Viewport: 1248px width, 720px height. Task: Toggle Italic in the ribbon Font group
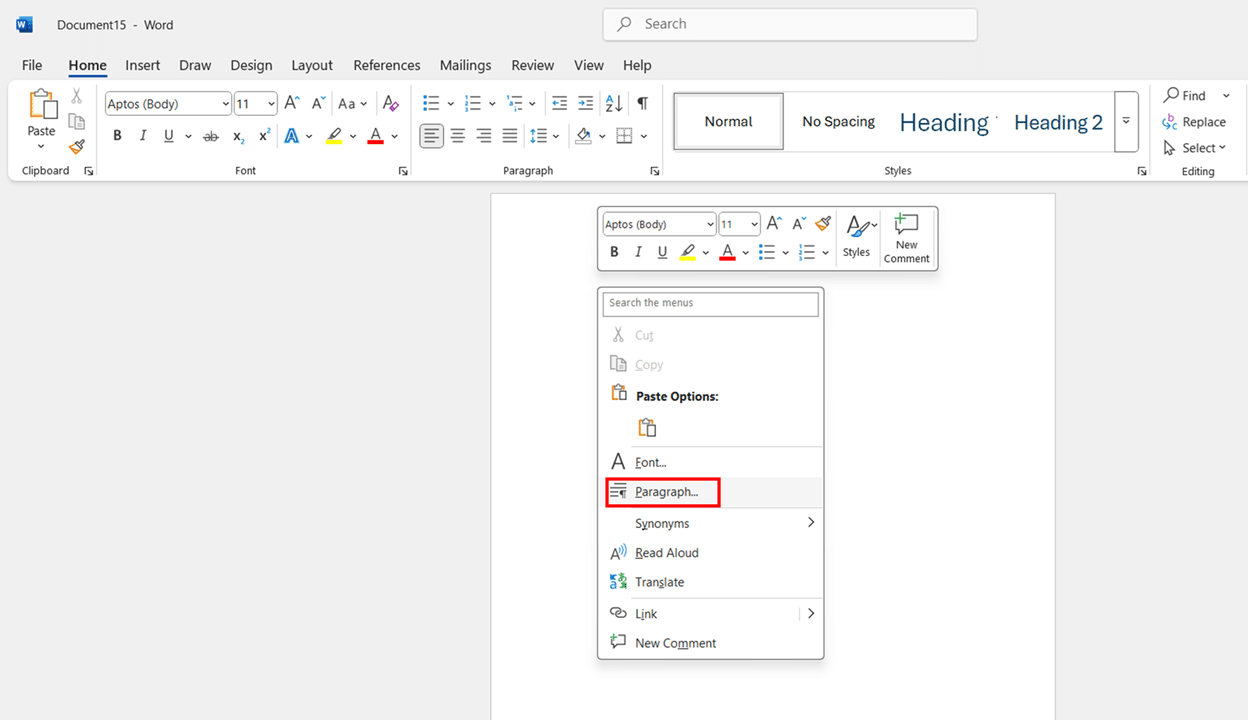(x=143, y=136)
